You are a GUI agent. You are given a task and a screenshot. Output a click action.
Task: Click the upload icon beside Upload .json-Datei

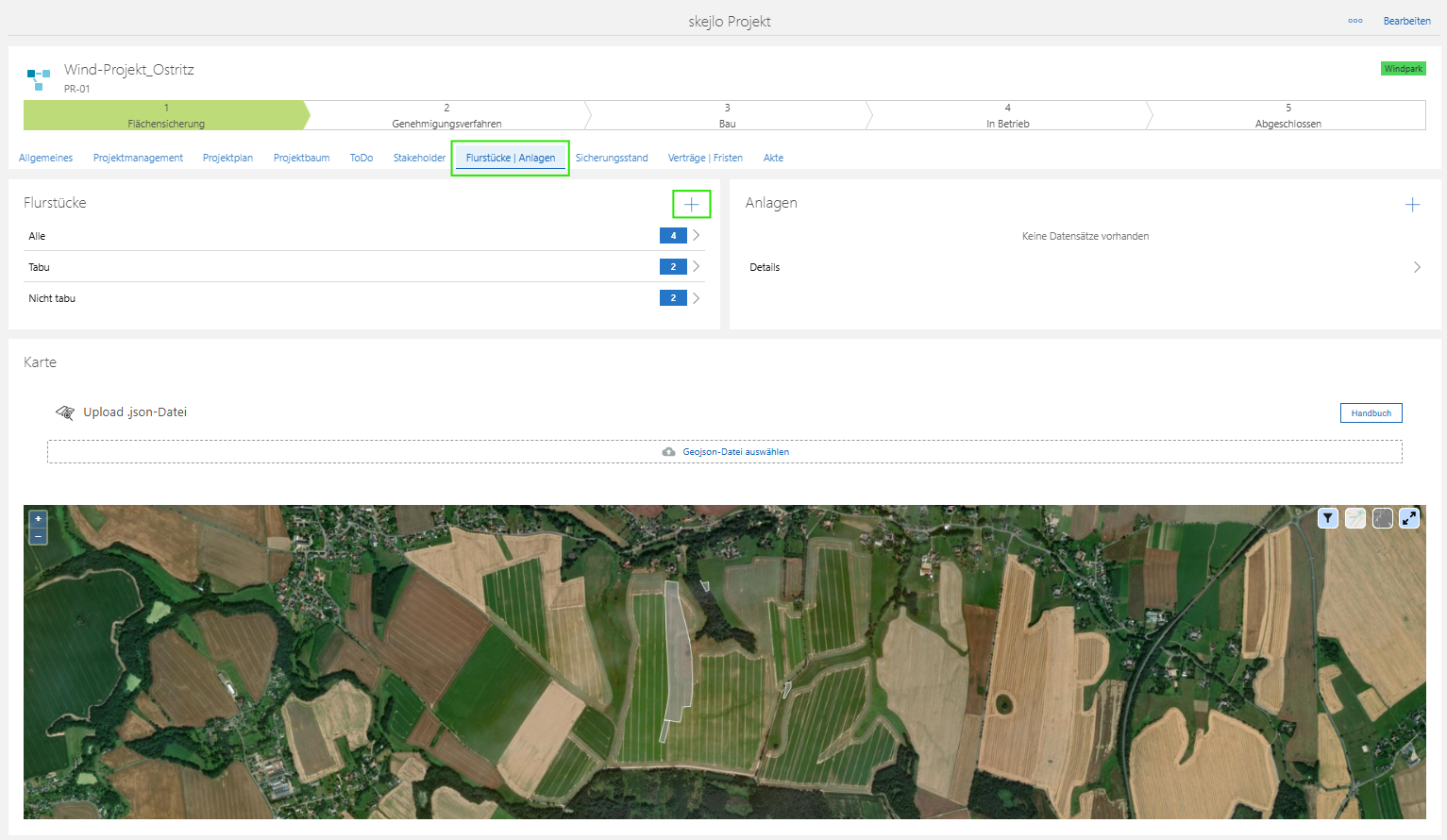[x=65, y=412]
